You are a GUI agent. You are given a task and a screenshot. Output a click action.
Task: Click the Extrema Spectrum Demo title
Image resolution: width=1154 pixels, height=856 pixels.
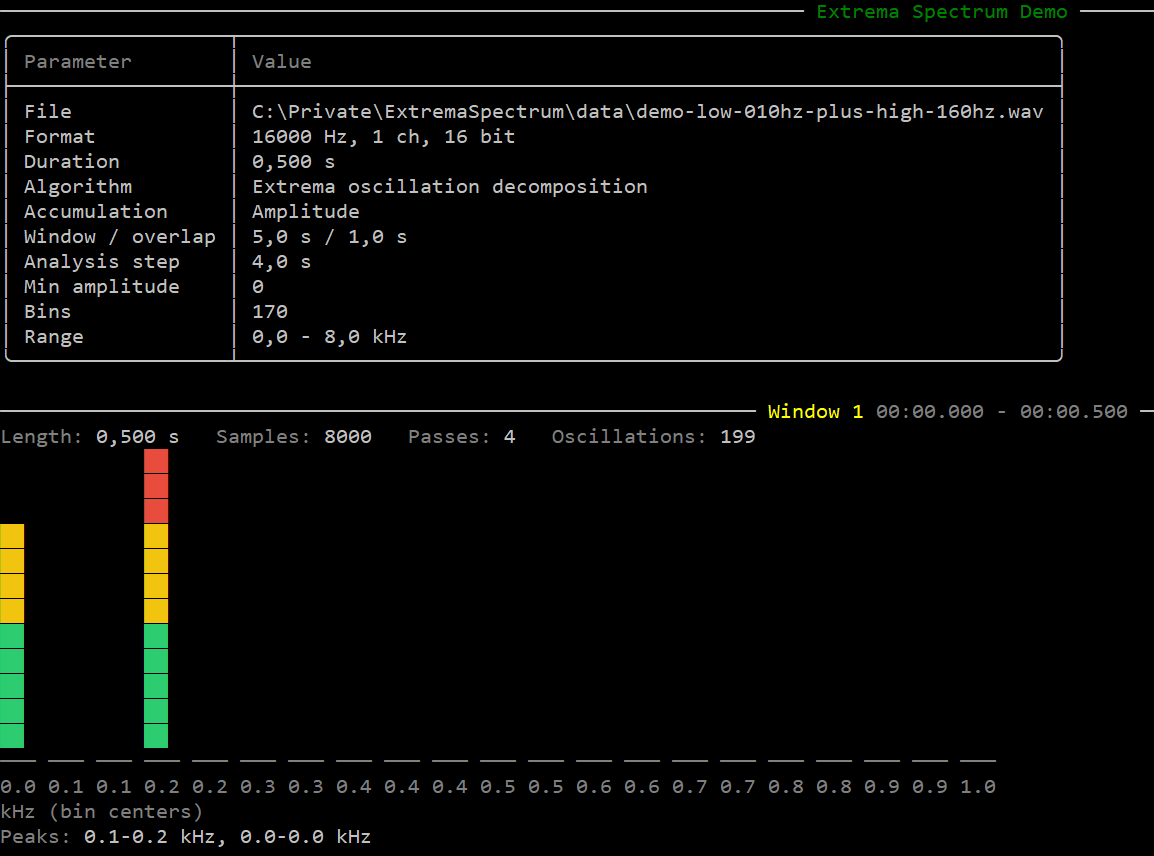[941, 12]
